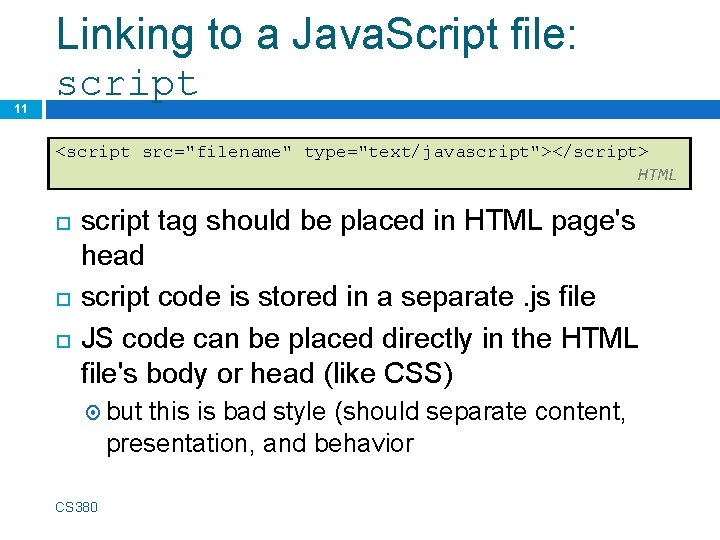Click the circular bullet beside 'but this is'

tap(93, 412)
